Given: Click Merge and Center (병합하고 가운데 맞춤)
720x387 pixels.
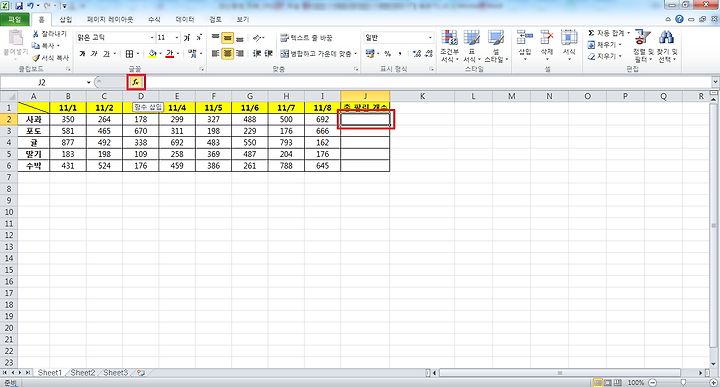Looking at the screenshot, I should pos(319,54).
